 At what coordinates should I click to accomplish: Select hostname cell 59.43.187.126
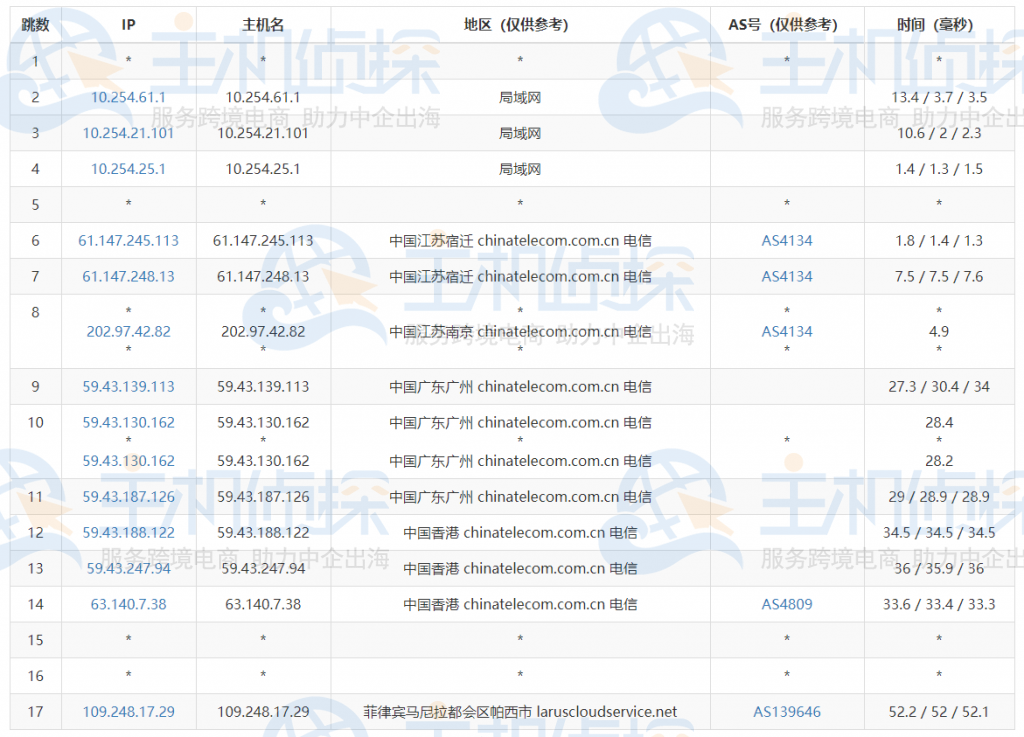coord(263,497)
